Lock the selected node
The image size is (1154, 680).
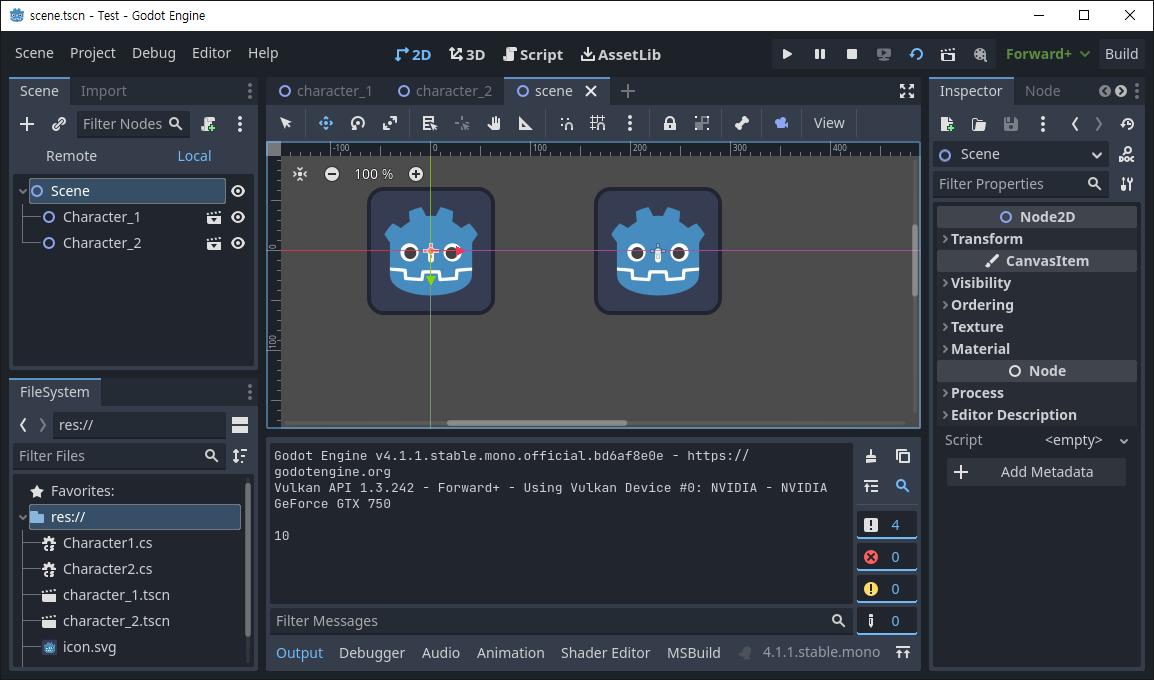(x=670, y=123)
